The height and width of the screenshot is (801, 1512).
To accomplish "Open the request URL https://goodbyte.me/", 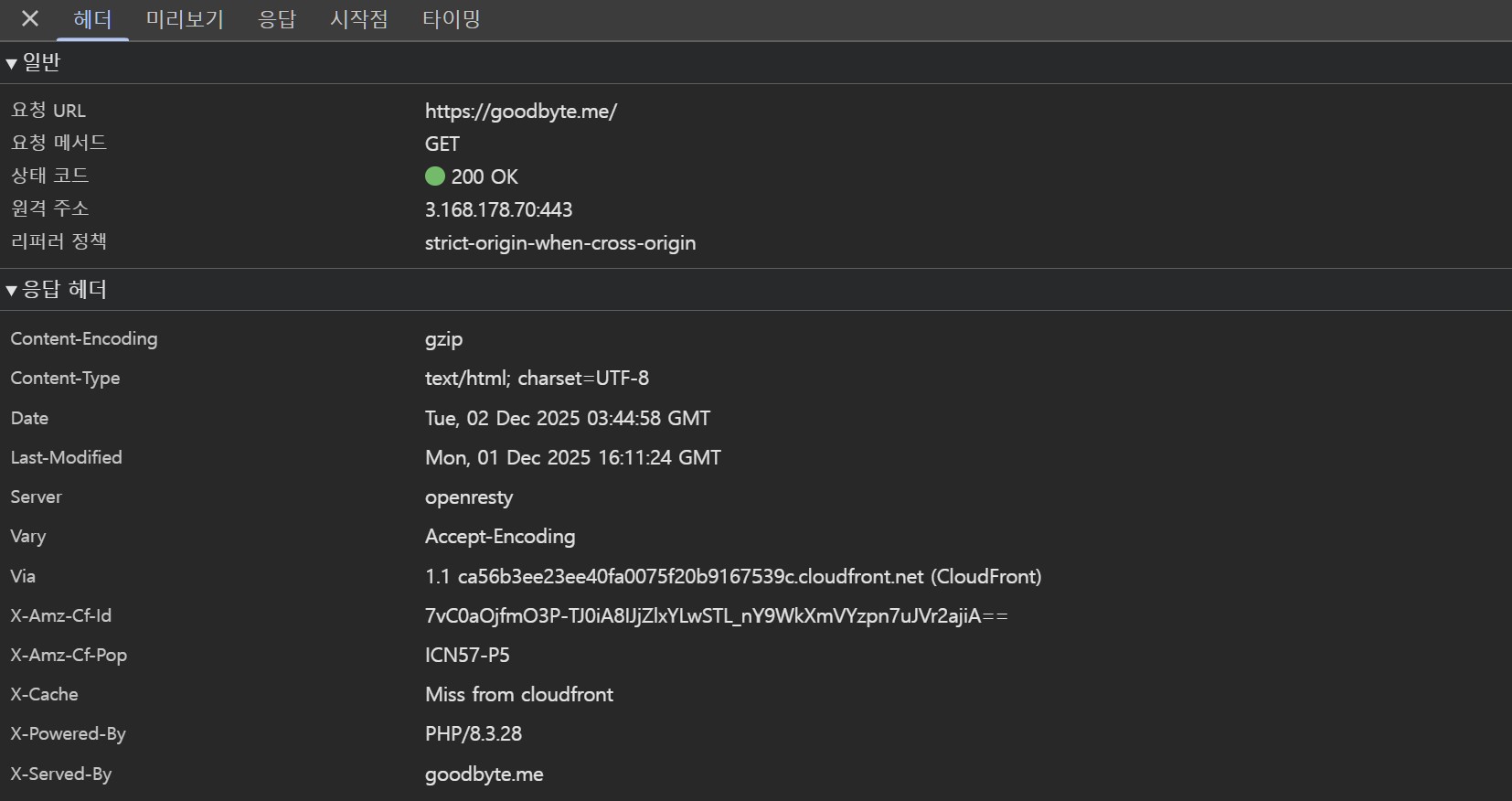I will click(521, 111).
